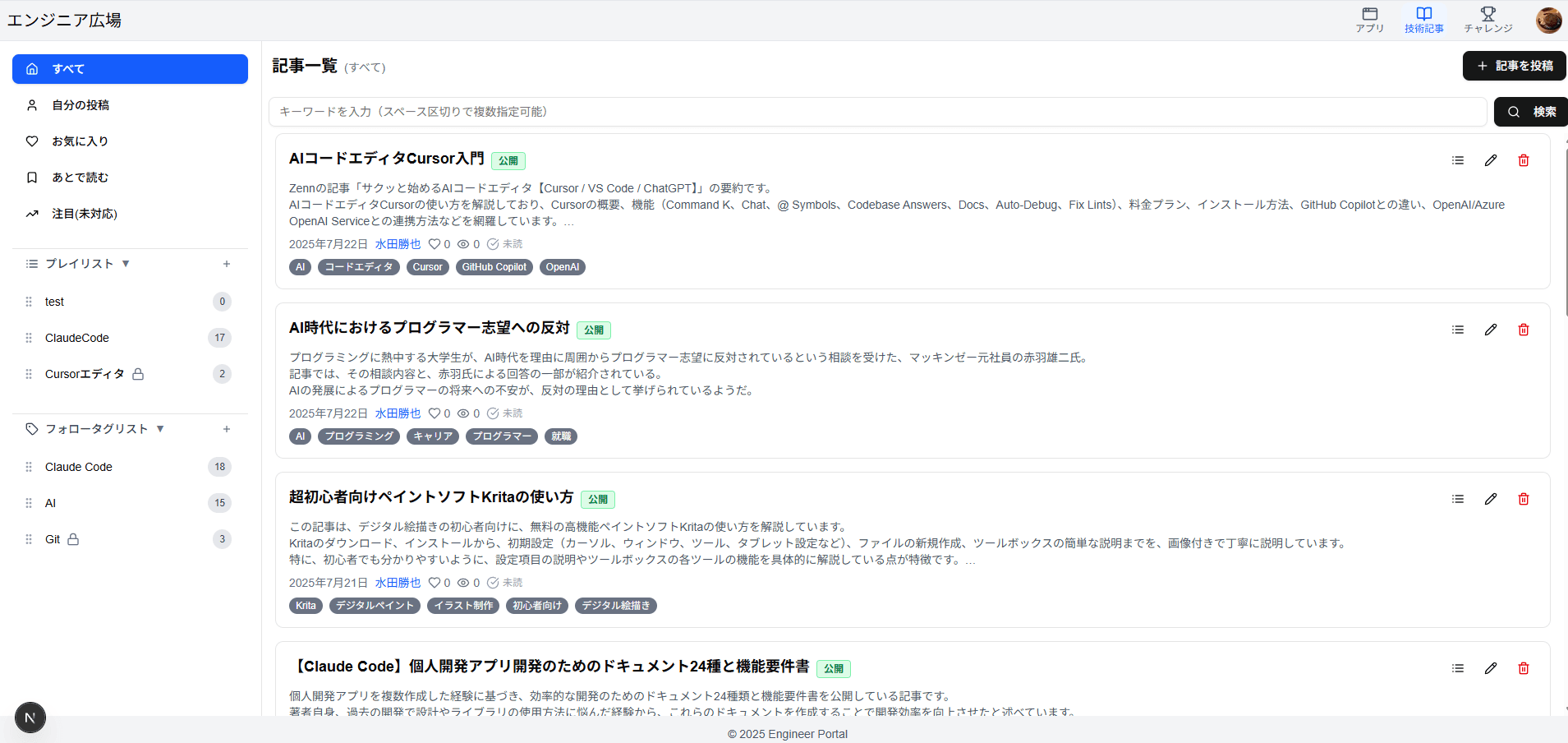This screenshot has height=743, width=1568.
Task: Click the GitHub Copilot tag
Action: pos(494,267)
